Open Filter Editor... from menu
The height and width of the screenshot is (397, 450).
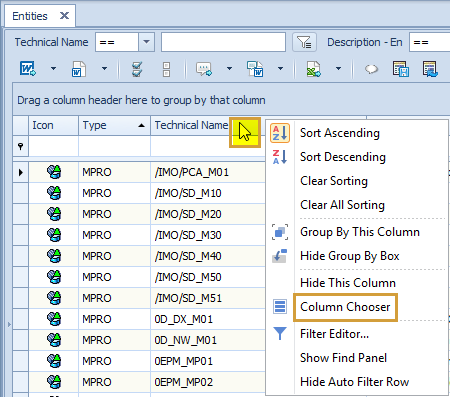point(334,334)
